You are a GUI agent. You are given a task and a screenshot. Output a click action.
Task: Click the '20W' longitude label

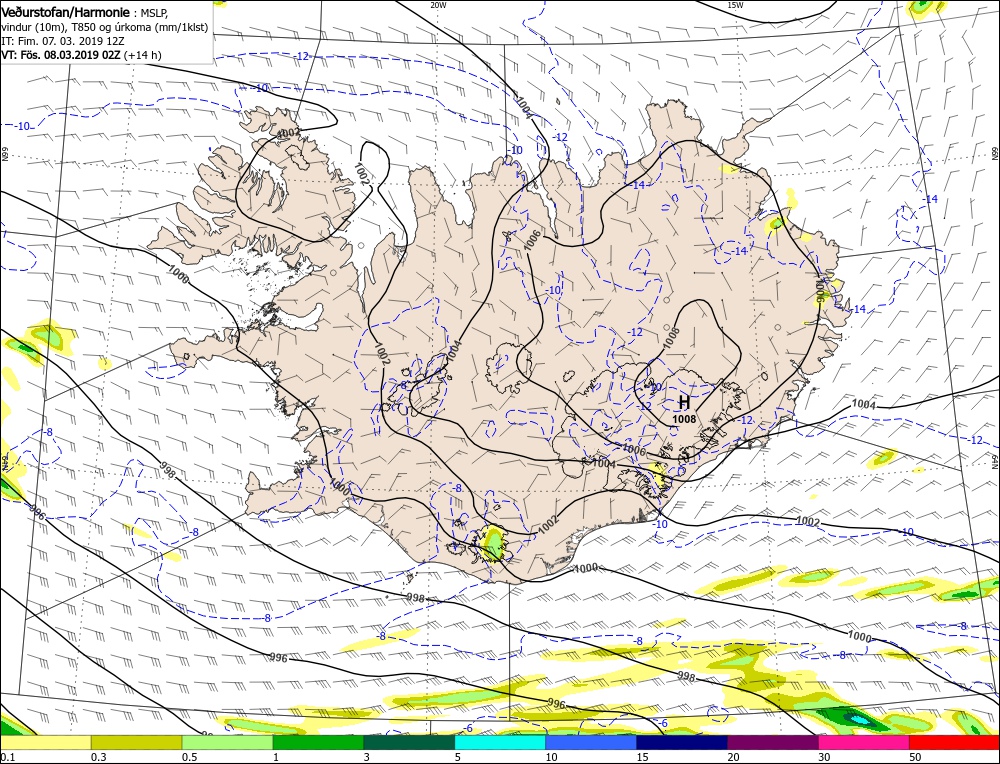click(438, 4)
